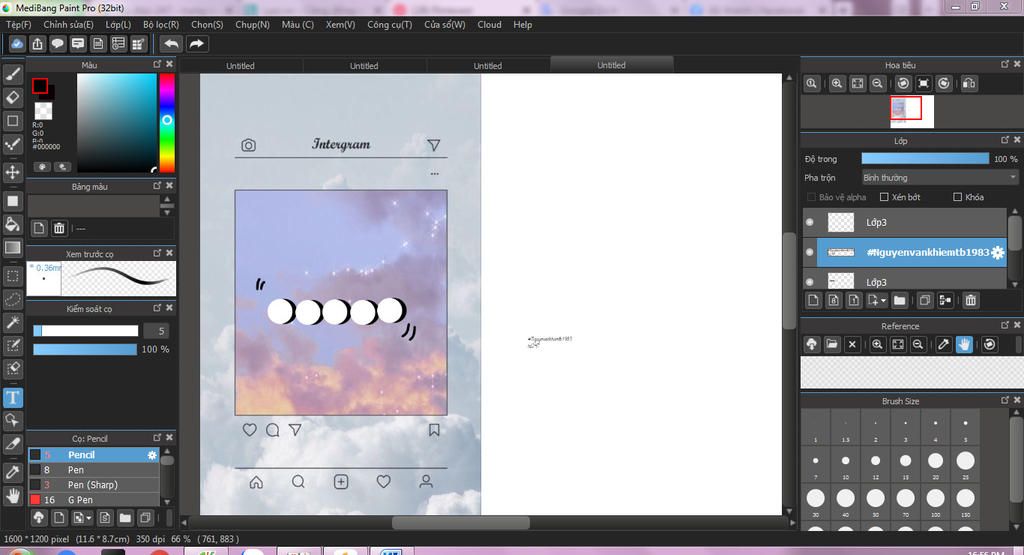Viewport: 1024px width, 555px height.
Task: Select the Gradient tool
Action: point(12,247)
